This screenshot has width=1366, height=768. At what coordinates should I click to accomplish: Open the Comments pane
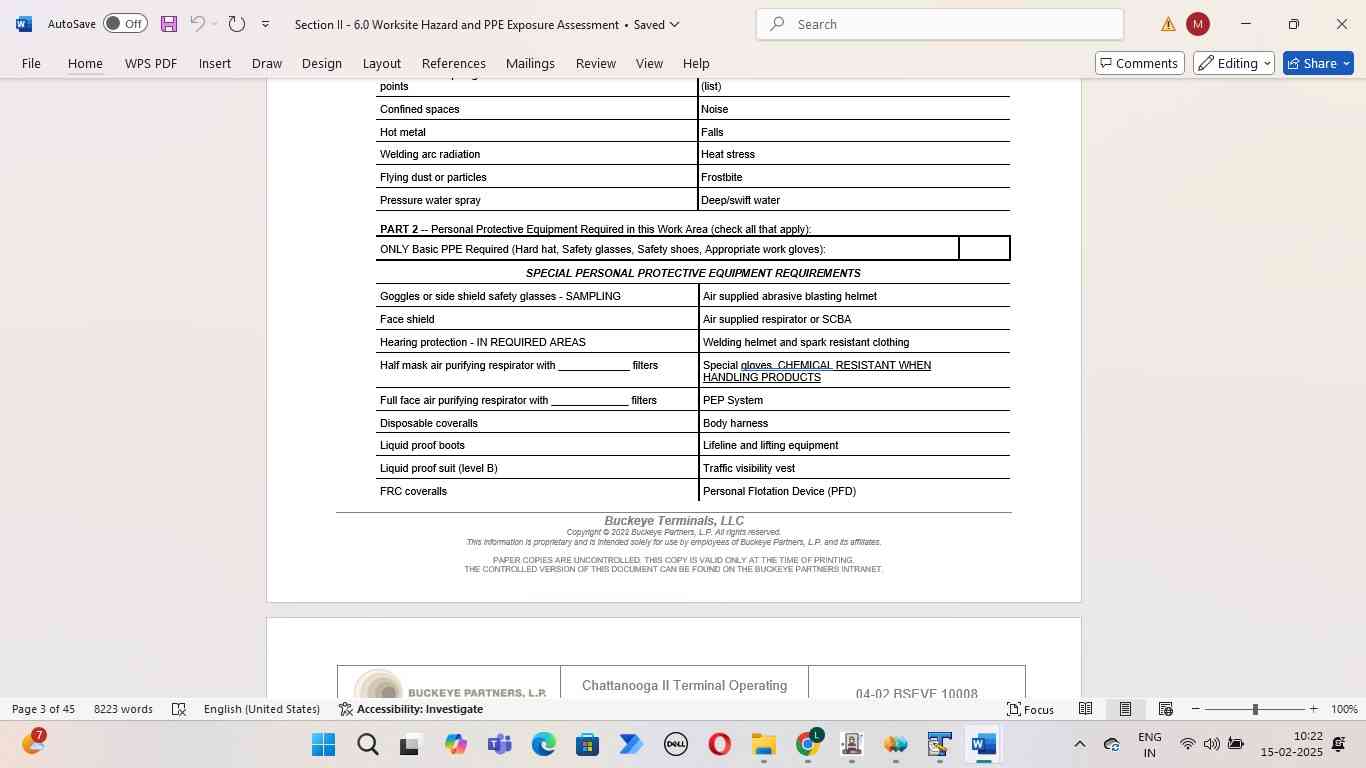pos(1140,63)
